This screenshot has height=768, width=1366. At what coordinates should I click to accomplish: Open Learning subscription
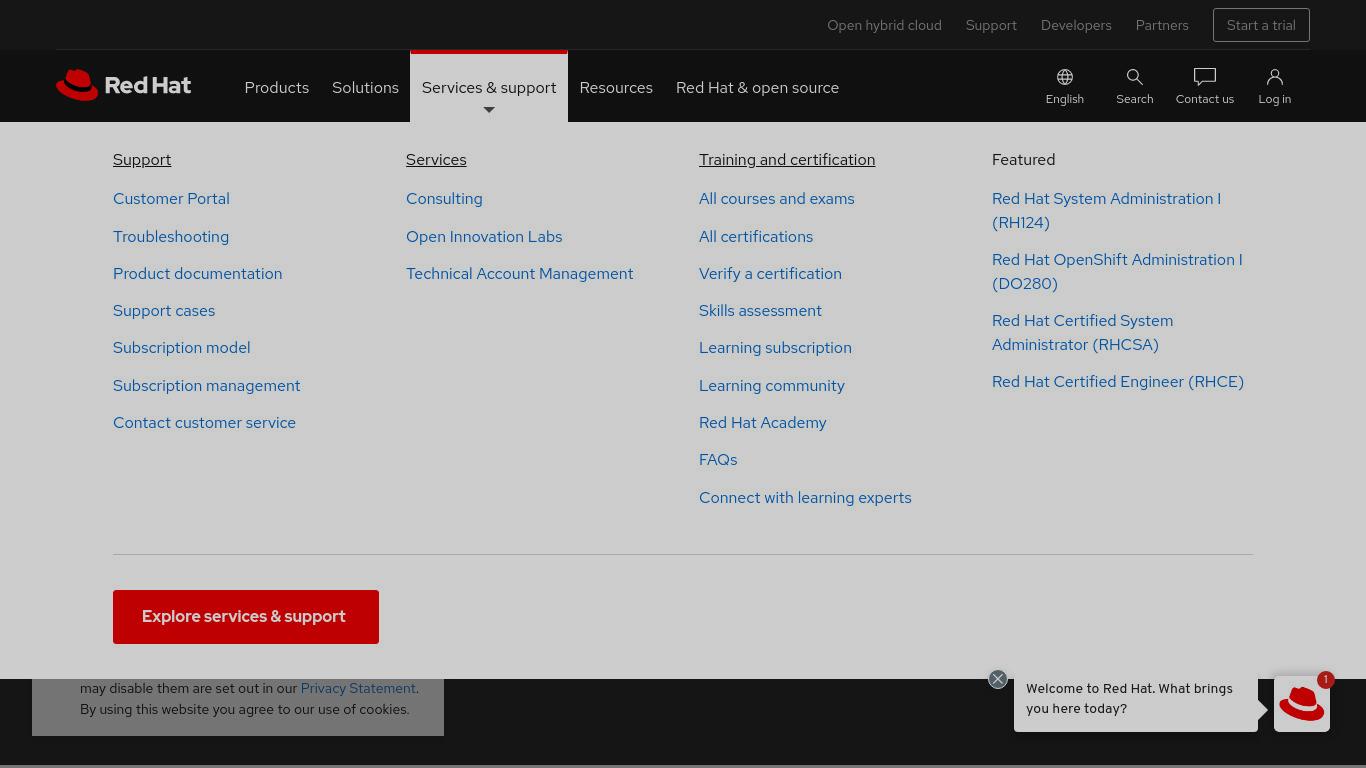[x=775, y=348]
